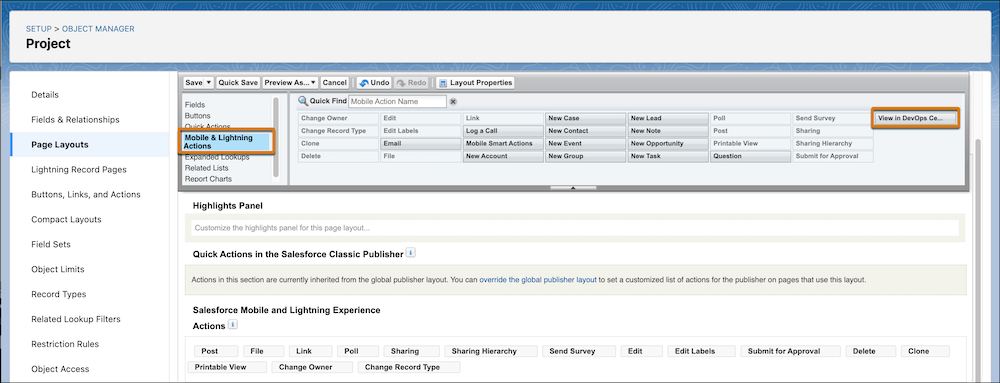This screenshot has height=383, width=1000.
Task: Click the Quick Save button
Action: (238, 83)
